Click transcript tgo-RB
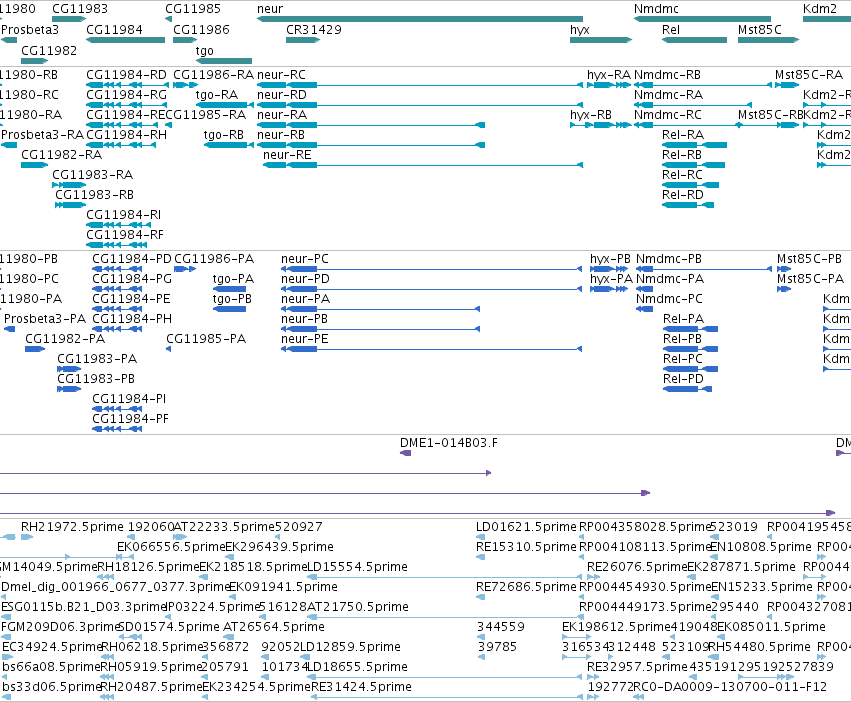This screenshot has width=851, height=702. 224,135
